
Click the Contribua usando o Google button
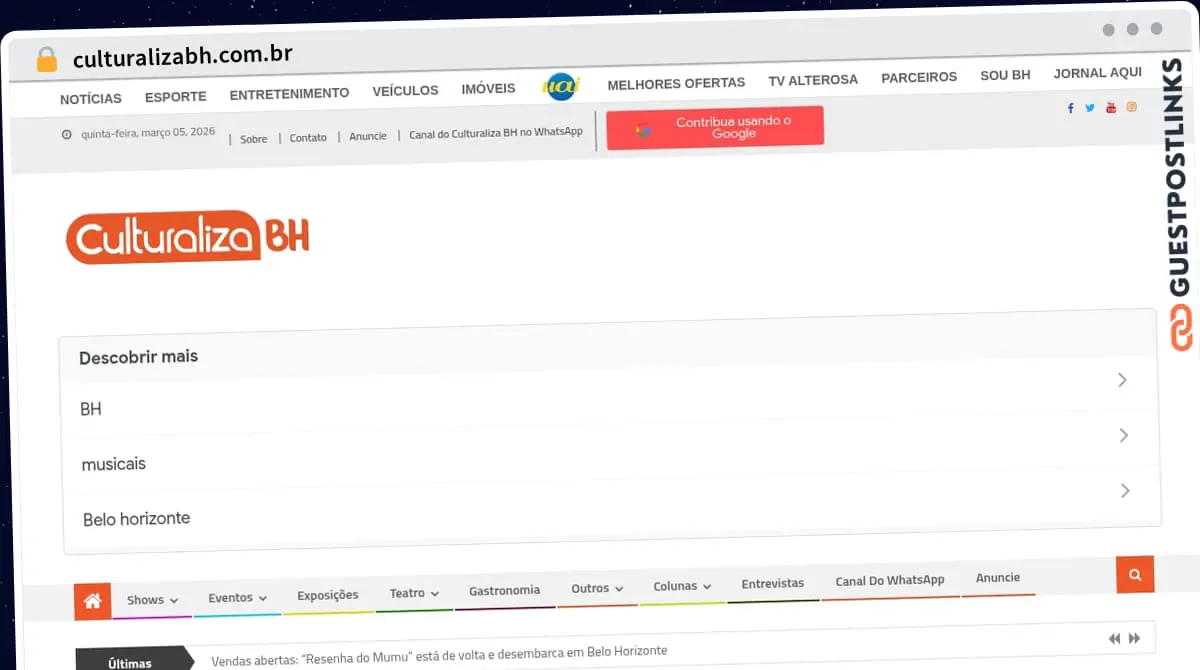[715, 128]
